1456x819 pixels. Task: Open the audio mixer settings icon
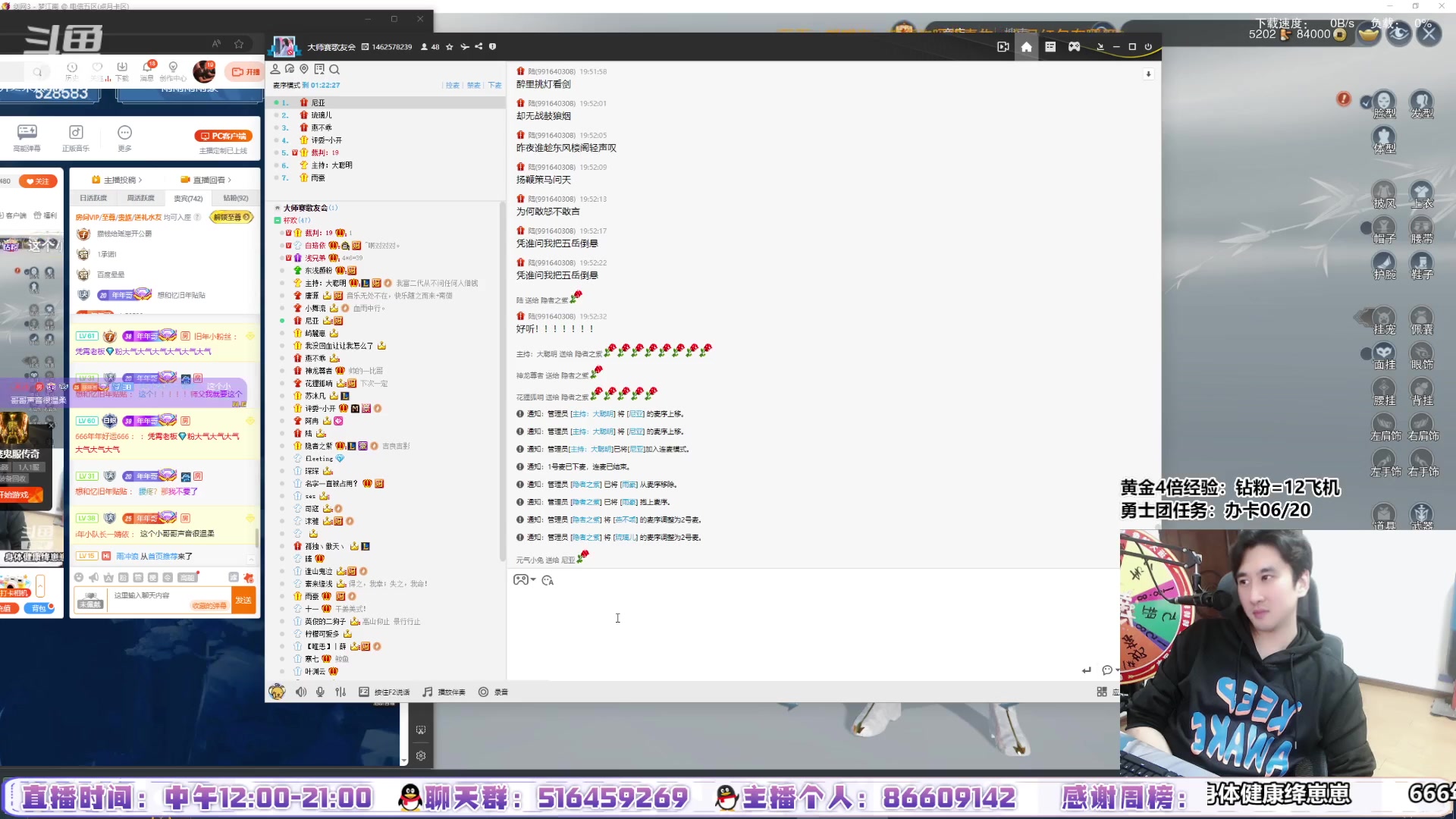pos(340,692)
